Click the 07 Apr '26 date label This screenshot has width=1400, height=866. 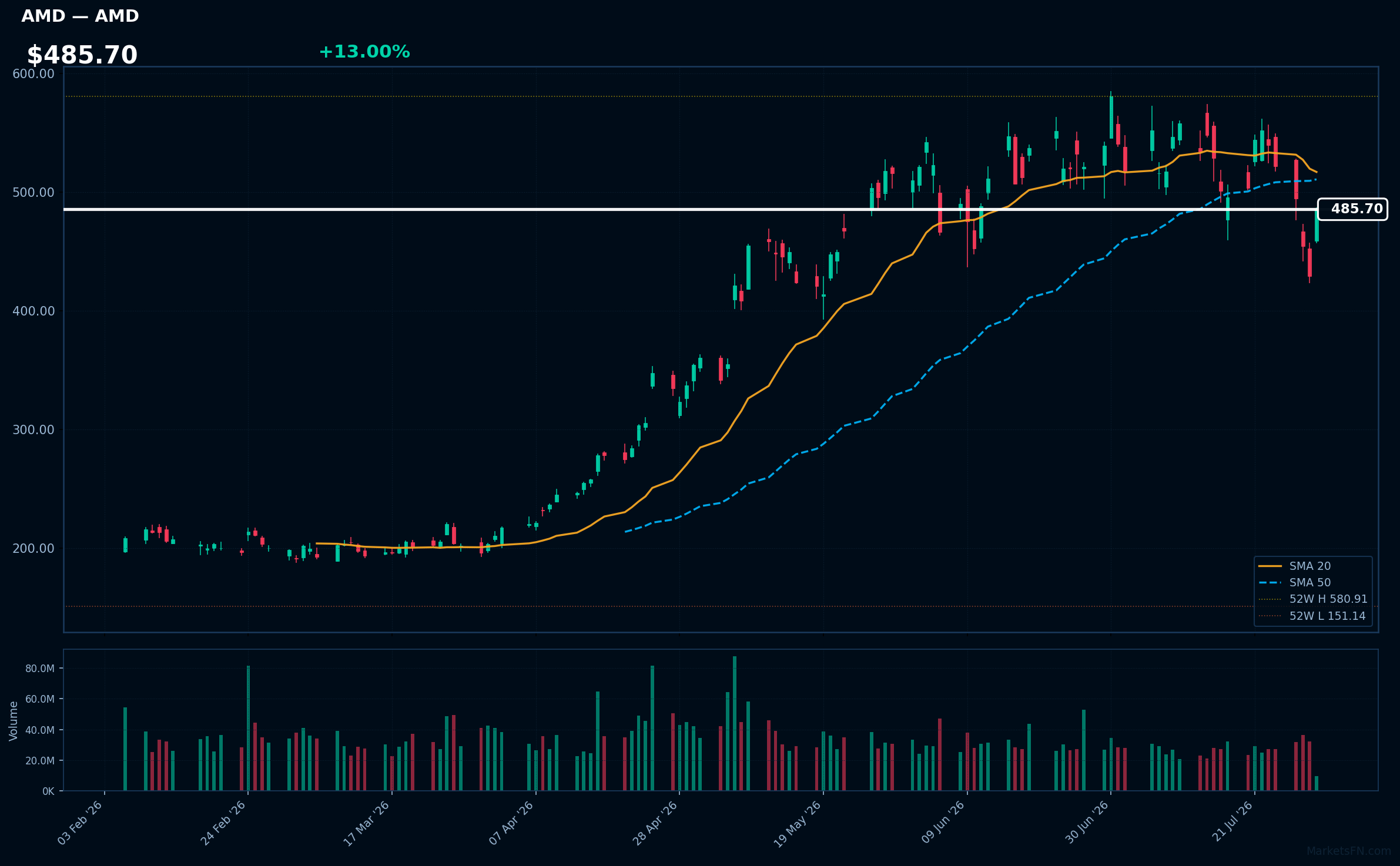pos(511,823)
